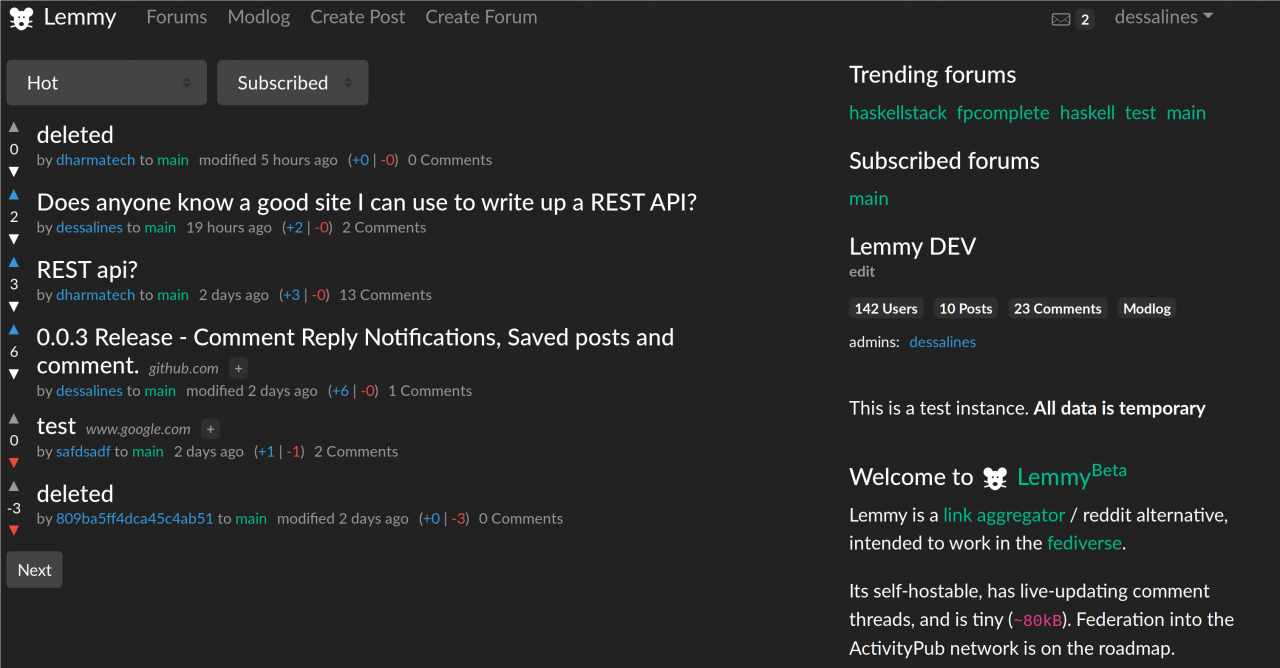This screenshot has height=668, width=1280.
Task: Expand the github.com link preview plus button
Action: pos(238,368)
